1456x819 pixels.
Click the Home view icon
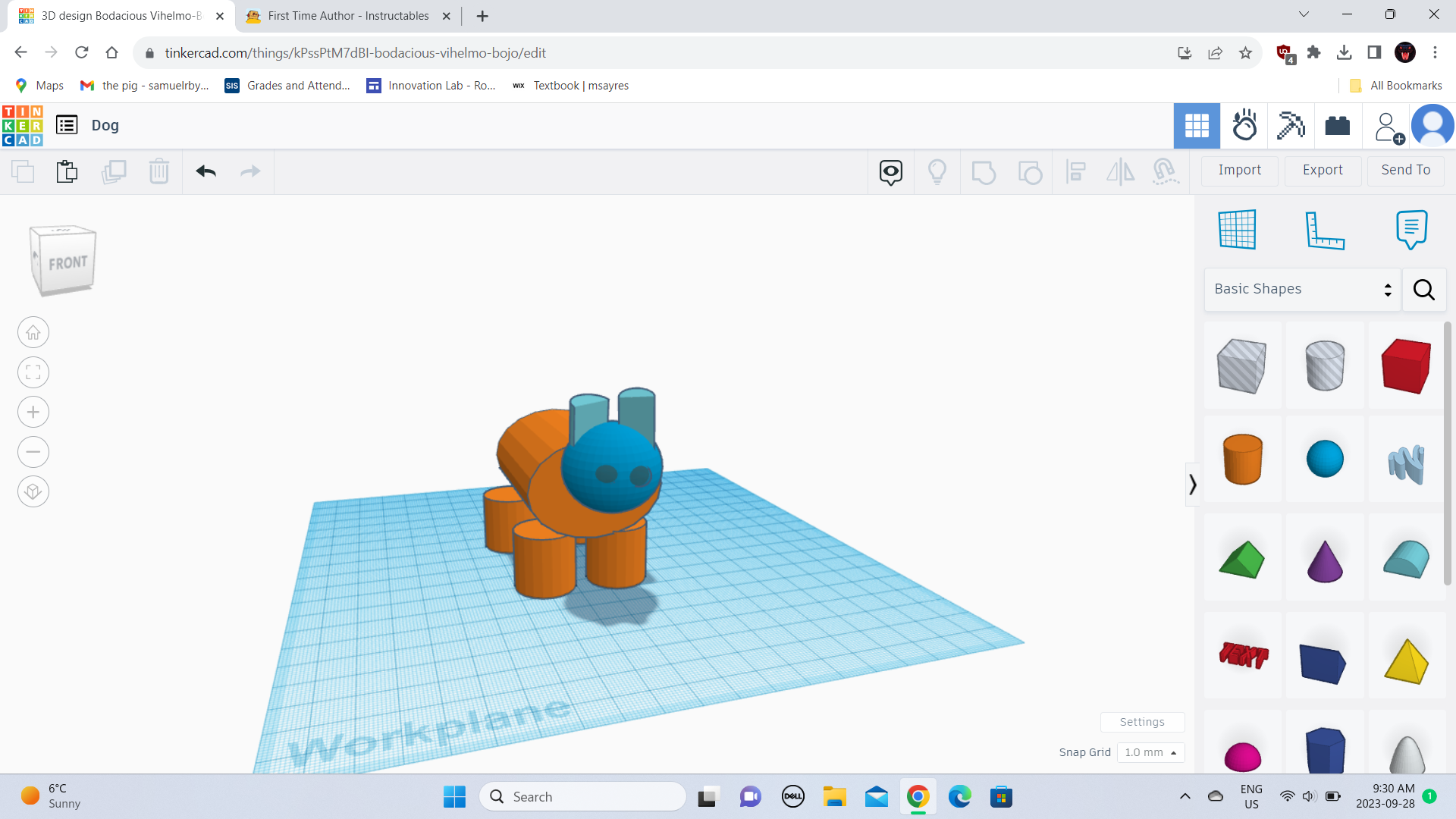point(33,332)
